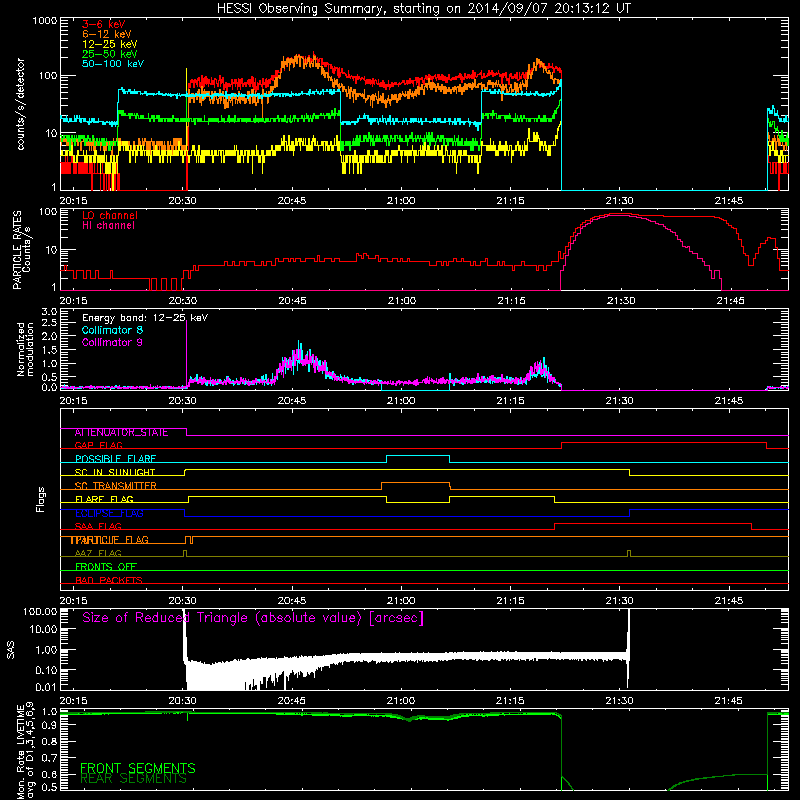Screen dimensions: 800x800
Task: Click the 20:30 tick under the modulation panel
Action: 182,401
